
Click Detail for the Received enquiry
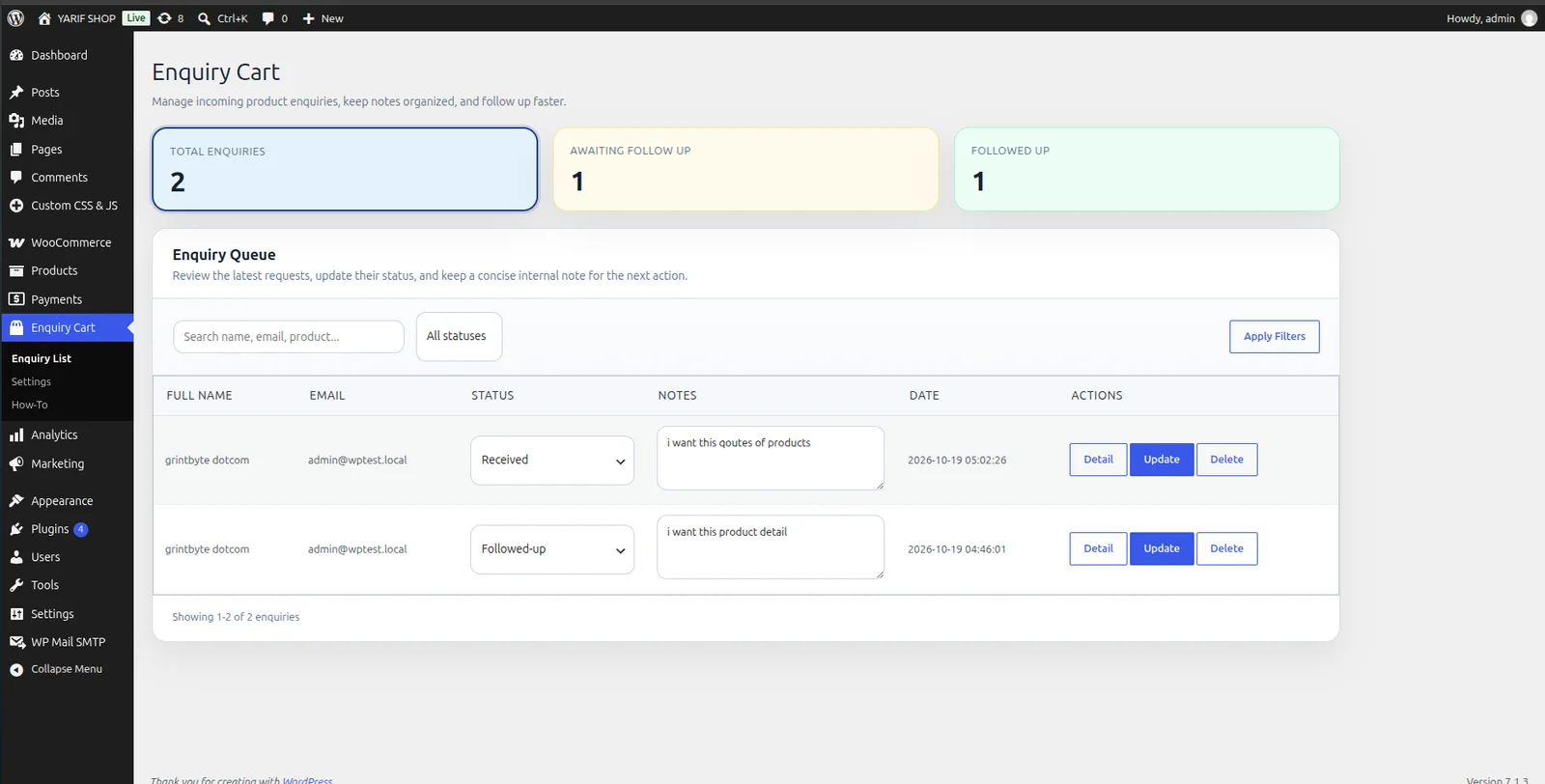click(x=1098, y=460)
